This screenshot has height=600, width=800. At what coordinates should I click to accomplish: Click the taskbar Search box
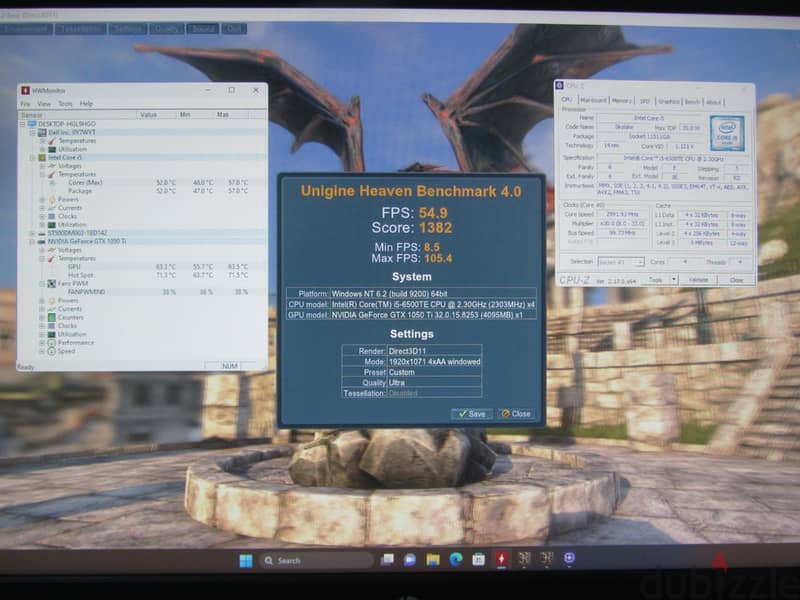point(316,560)
